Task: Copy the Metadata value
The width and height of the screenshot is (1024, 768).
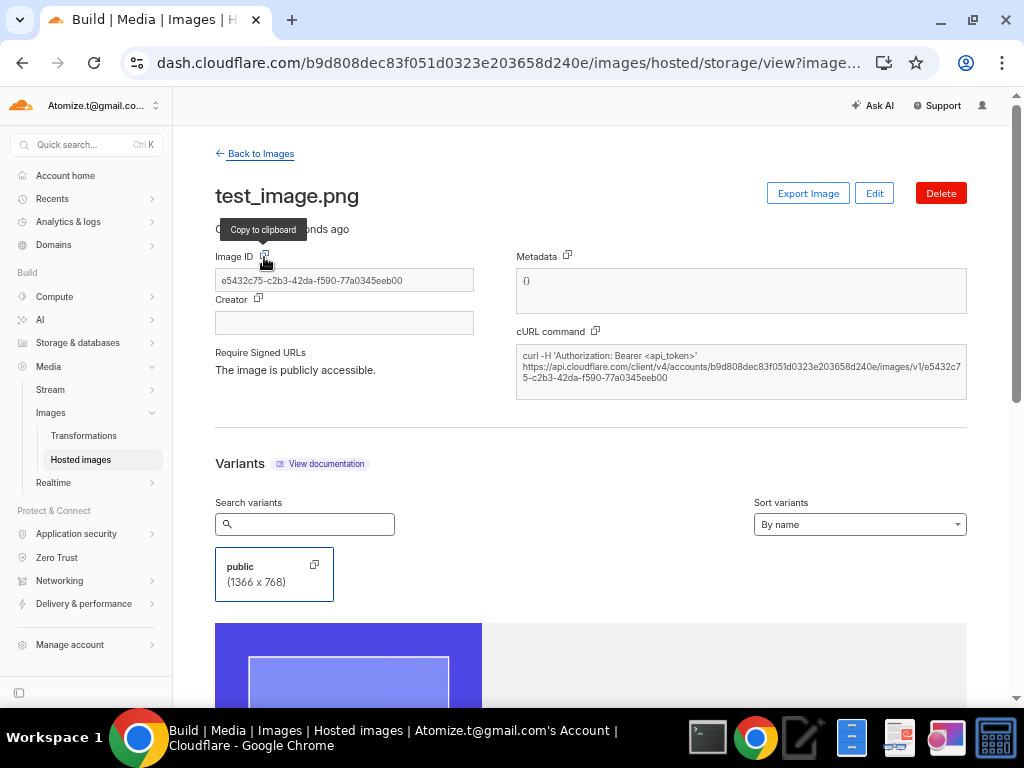Action: (x=567, y=255)
